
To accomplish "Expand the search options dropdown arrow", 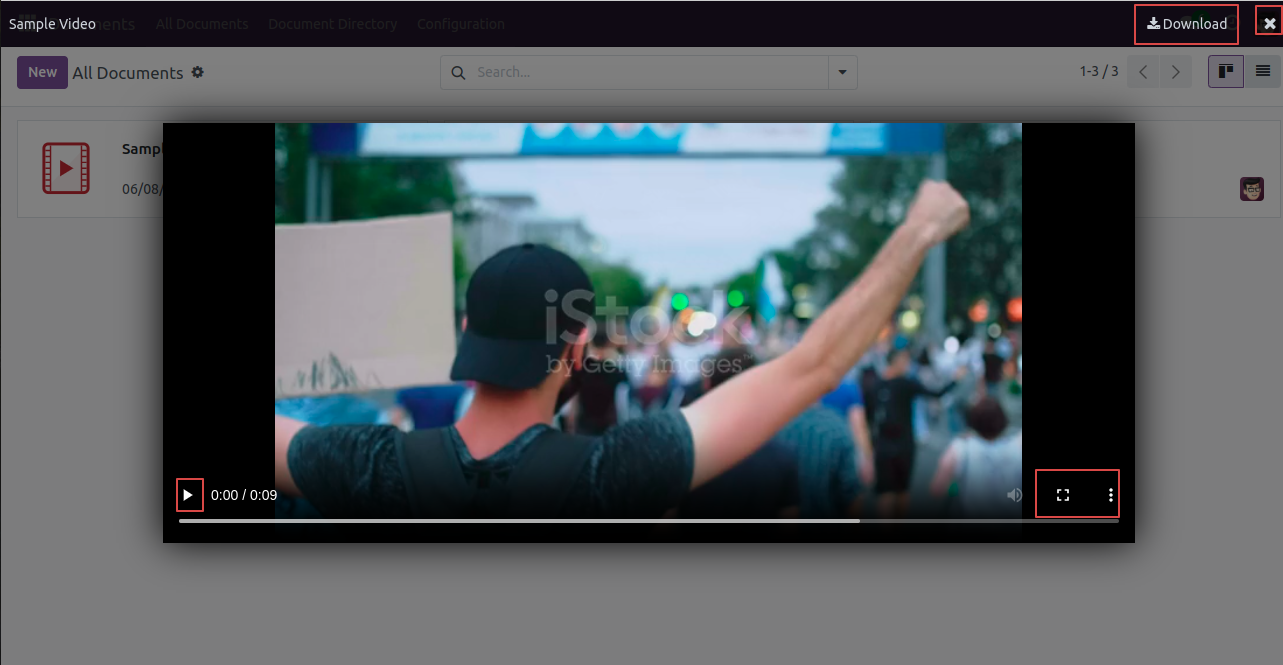I will click(842, 72).
